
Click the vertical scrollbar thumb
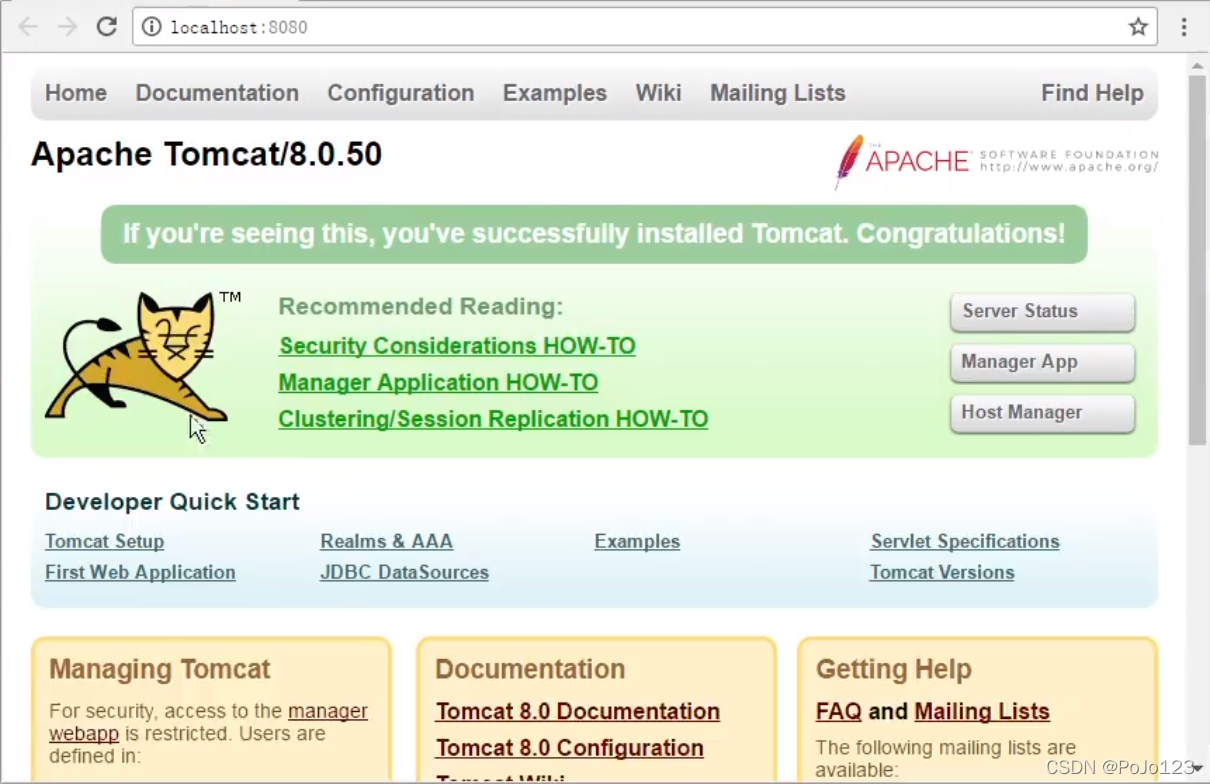1197,260
